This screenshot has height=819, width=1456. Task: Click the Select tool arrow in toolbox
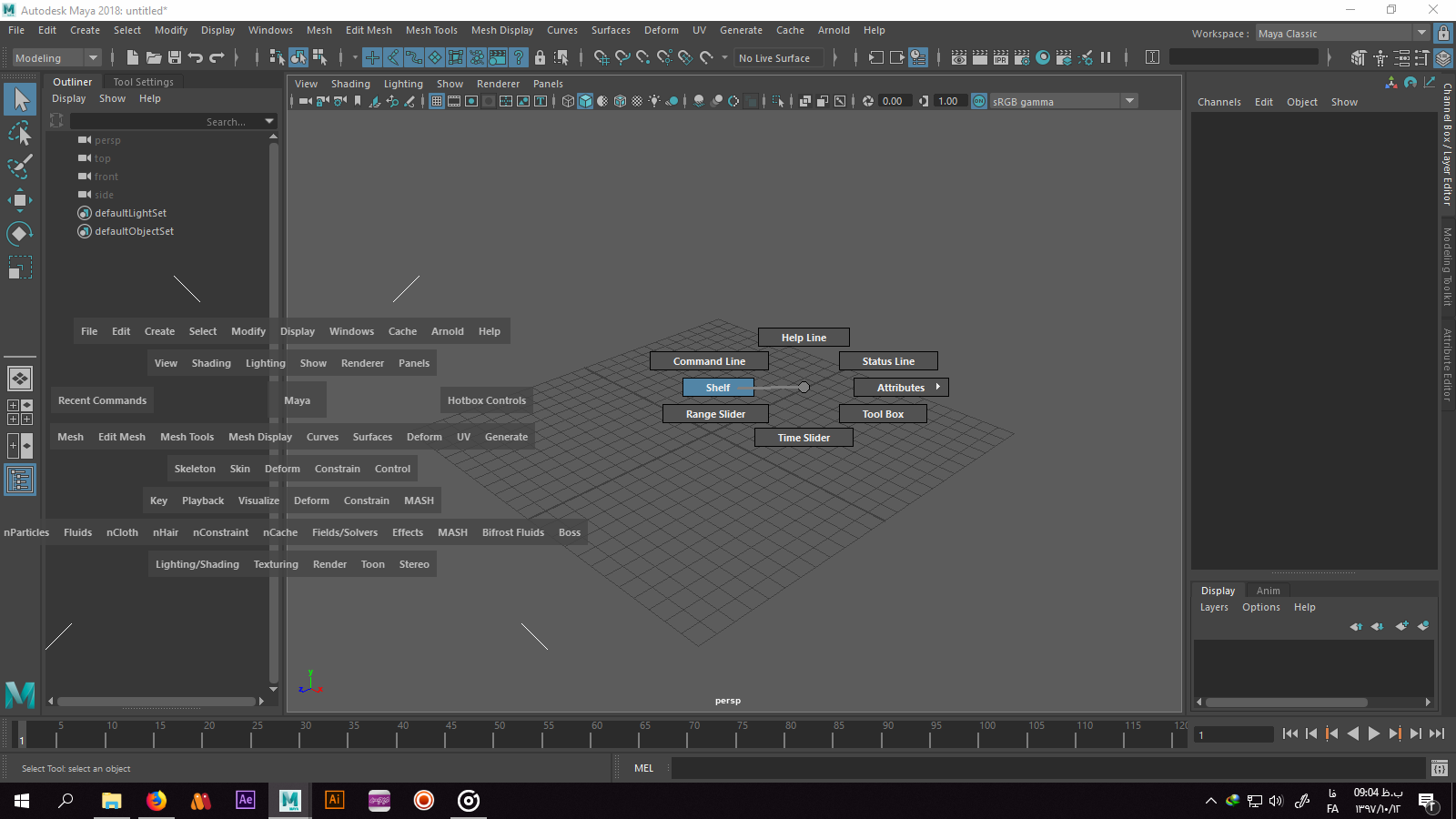click(x=20, y=99)
